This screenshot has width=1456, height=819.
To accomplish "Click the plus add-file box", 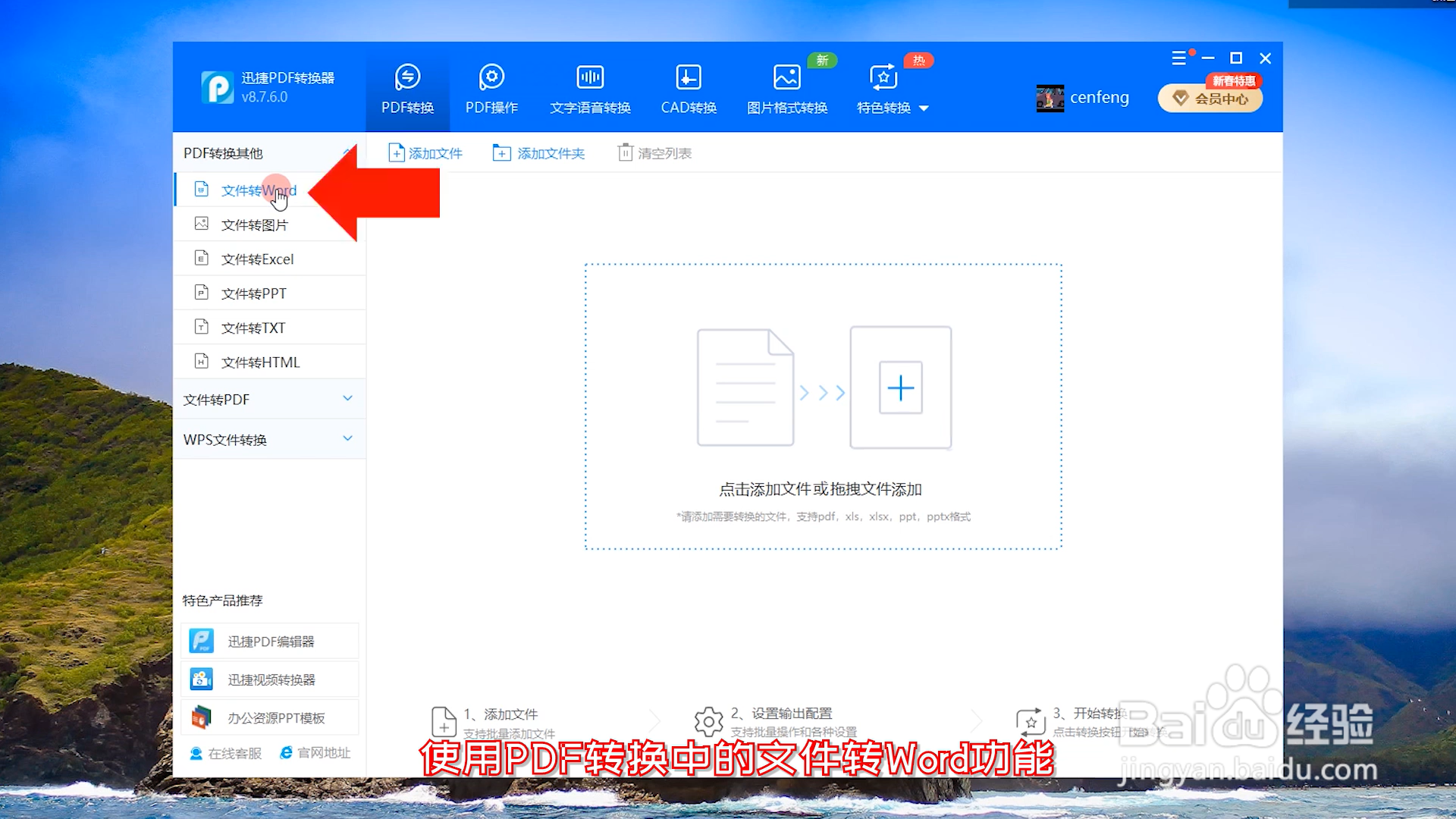I will coord(901,388).
